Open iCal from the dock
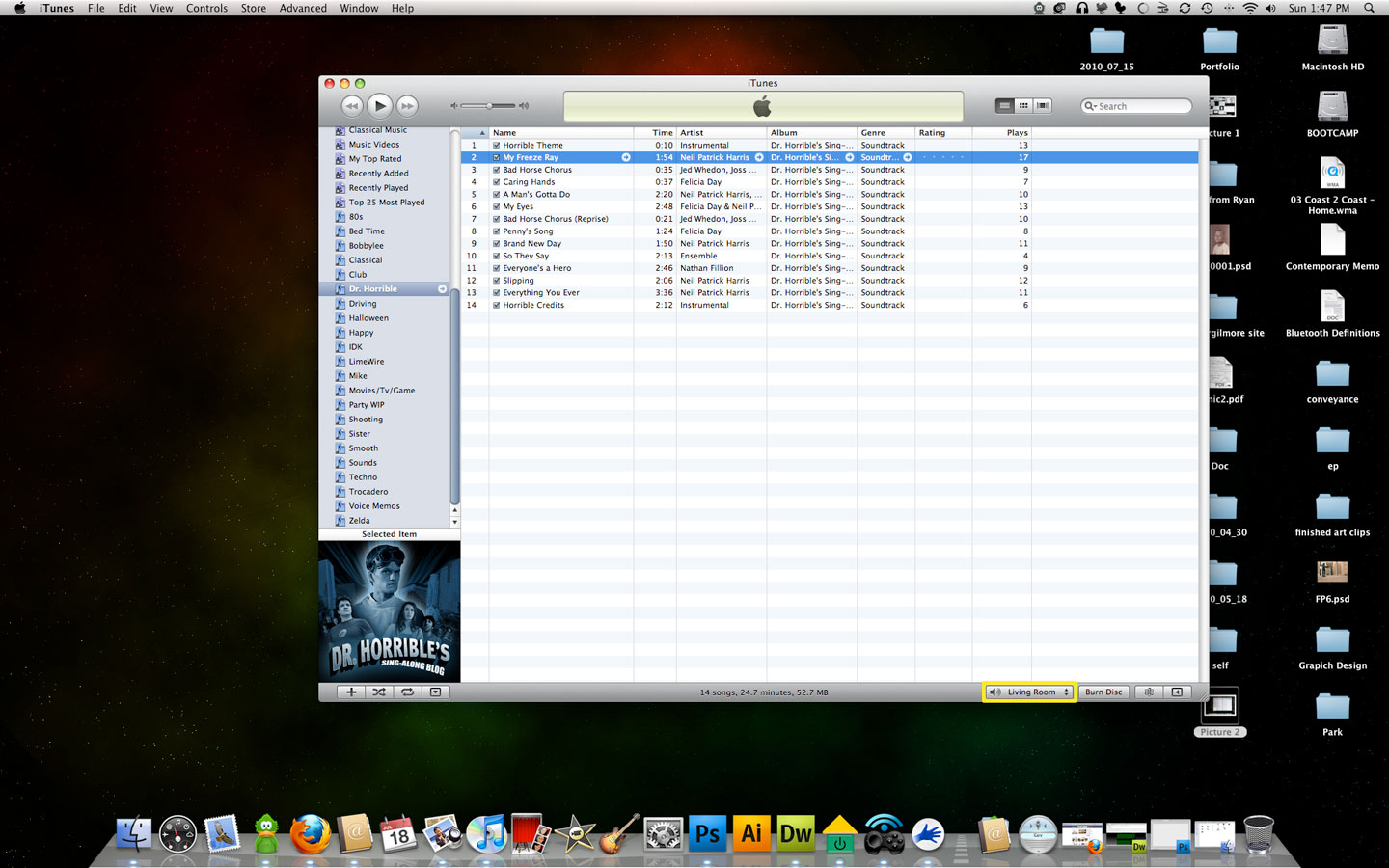1389x868 pixels. (398, 834)
